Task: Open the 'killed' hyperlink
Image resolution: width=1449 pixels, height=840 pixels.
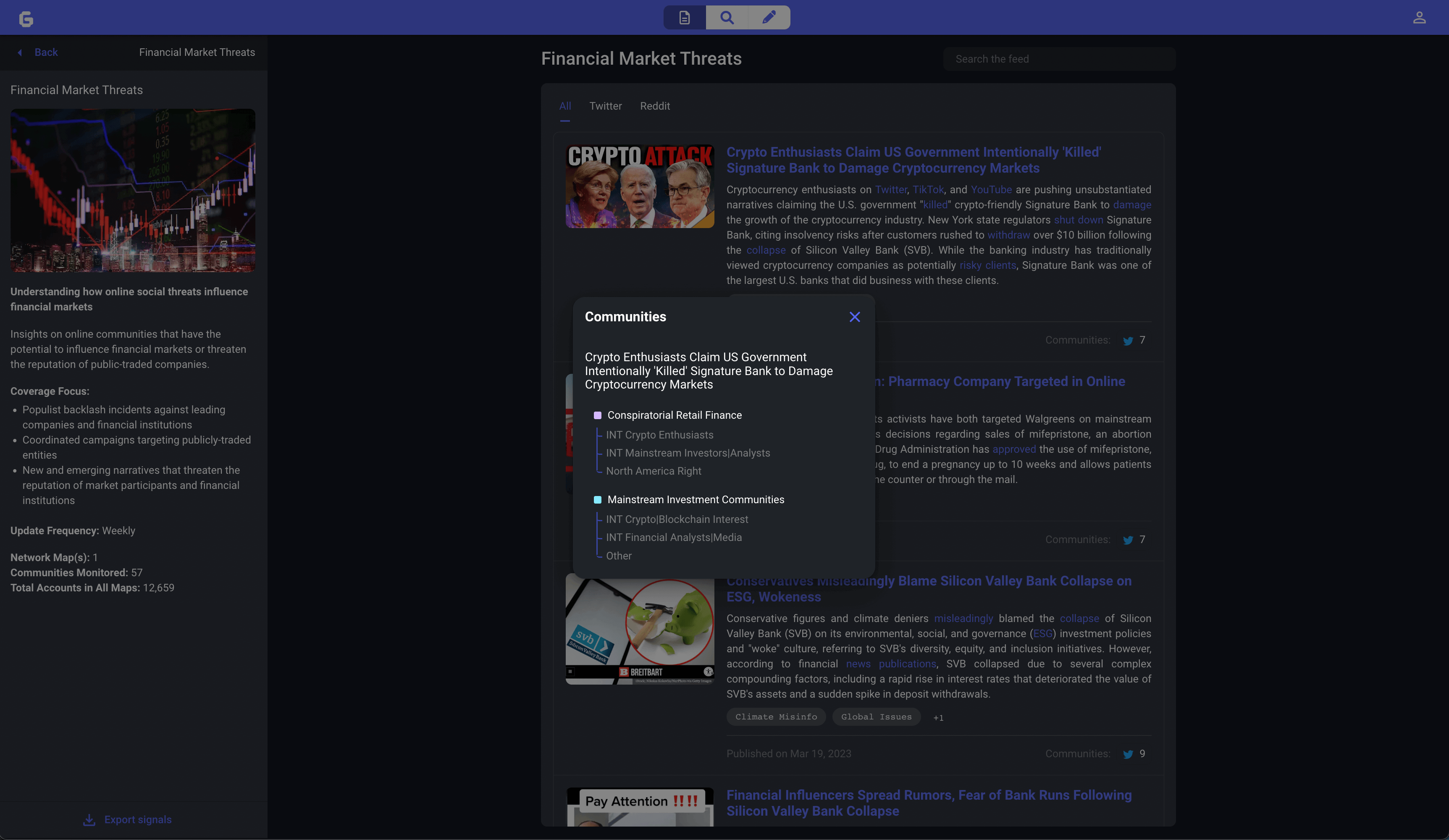Action: pyautogui.click(x=935, y=205)
